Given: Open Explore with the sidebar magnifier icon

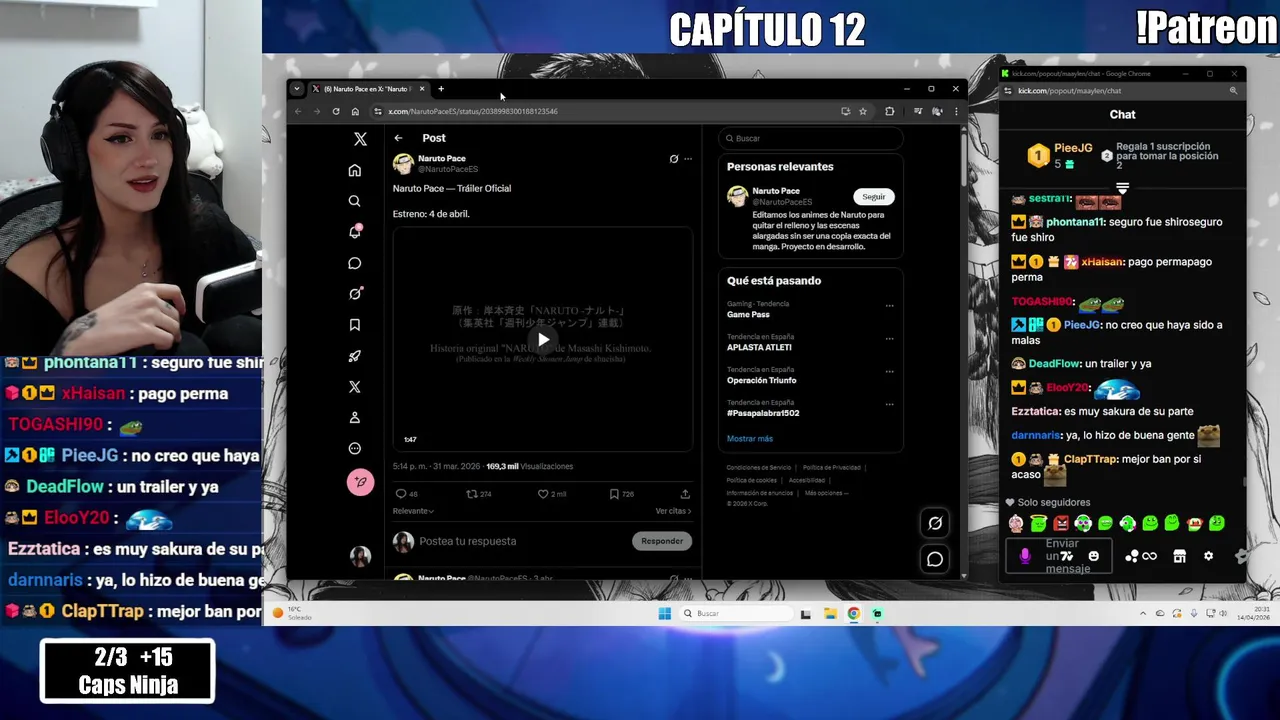Looking at the screenshot, I should click(354, 201).
